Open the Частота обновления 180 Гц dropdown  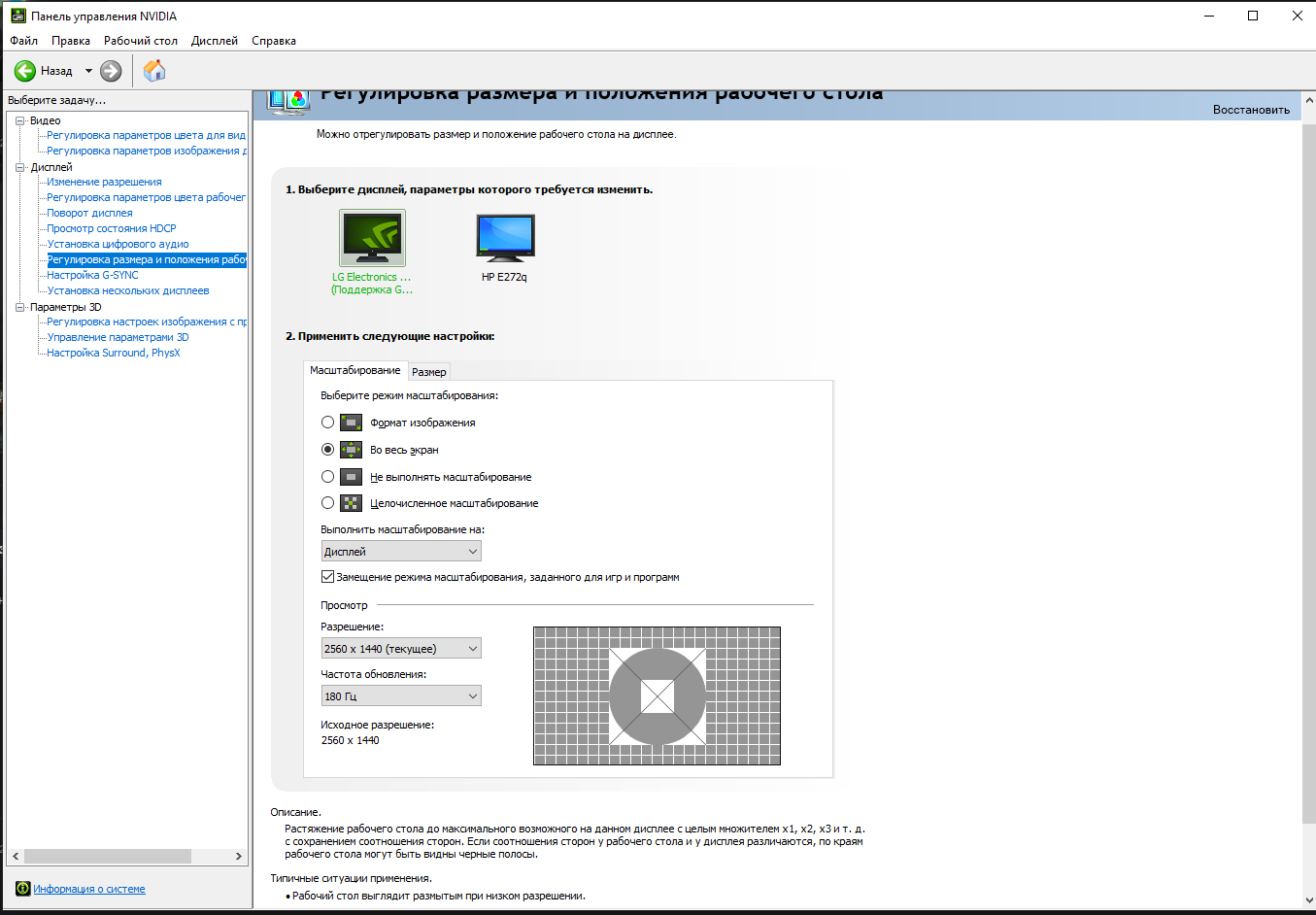pos(400,696)
